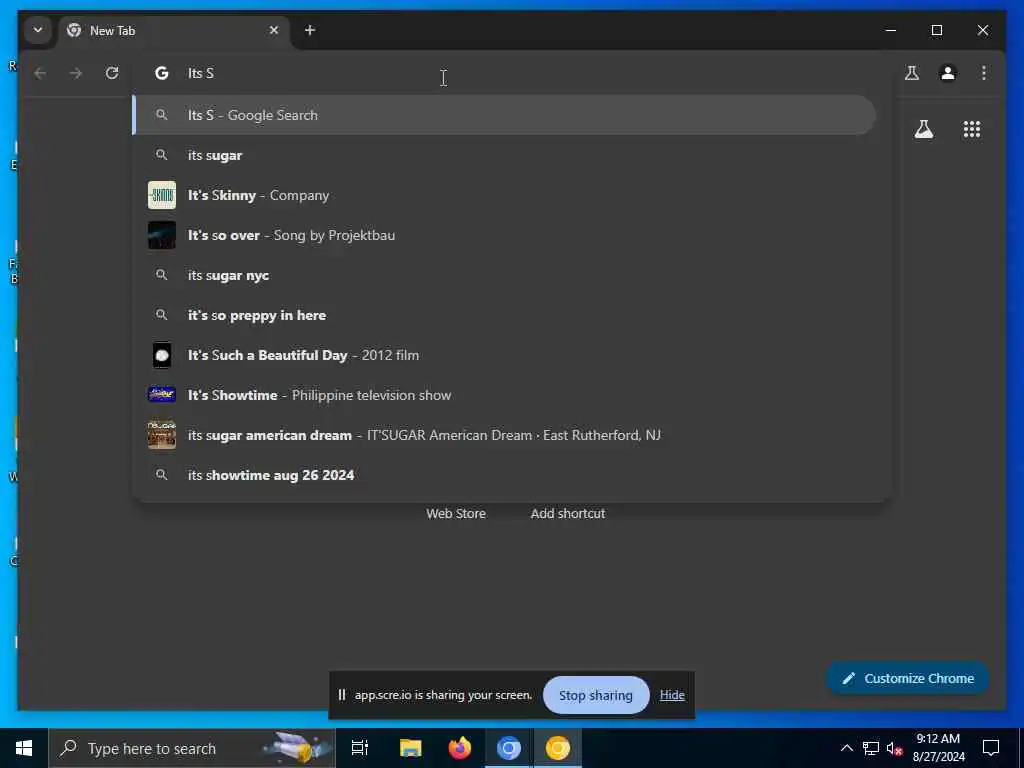Image resolution: width=1024 pixels, height=768 pixels.
Task: Open the clock showing 9:12 AM
Action: coord(938,748)
